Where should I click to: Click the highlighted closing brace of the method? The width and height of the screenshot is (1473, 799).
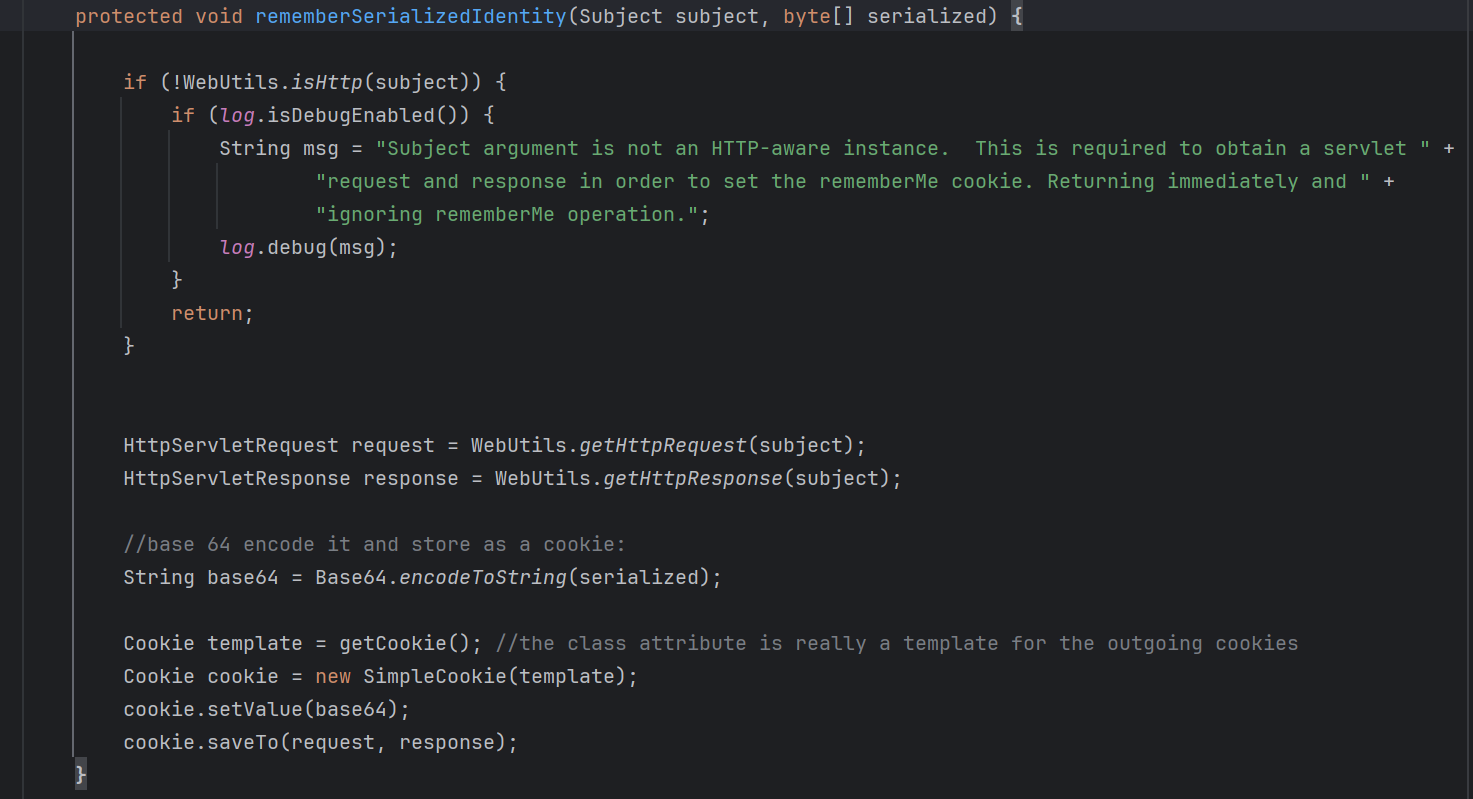[81, 775]
